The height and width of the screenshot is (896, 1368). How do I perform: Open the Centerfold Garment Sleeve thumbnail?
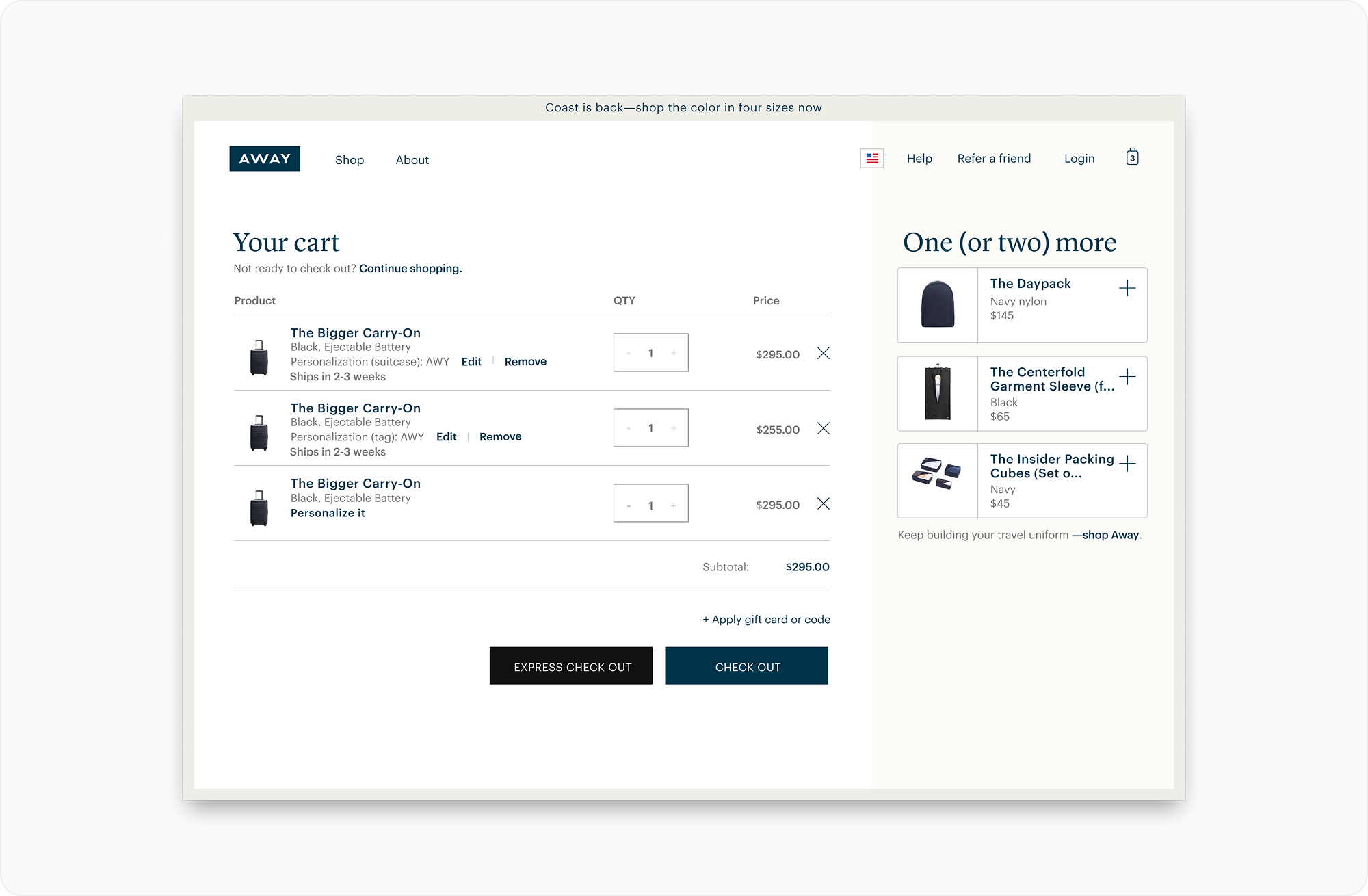(x=938, y=393)
